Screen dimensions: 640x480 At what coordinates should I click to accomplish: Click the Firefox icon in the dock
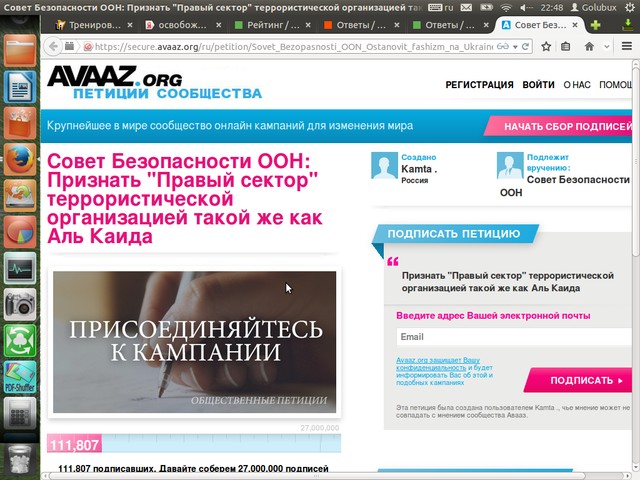tap(20, 159)
